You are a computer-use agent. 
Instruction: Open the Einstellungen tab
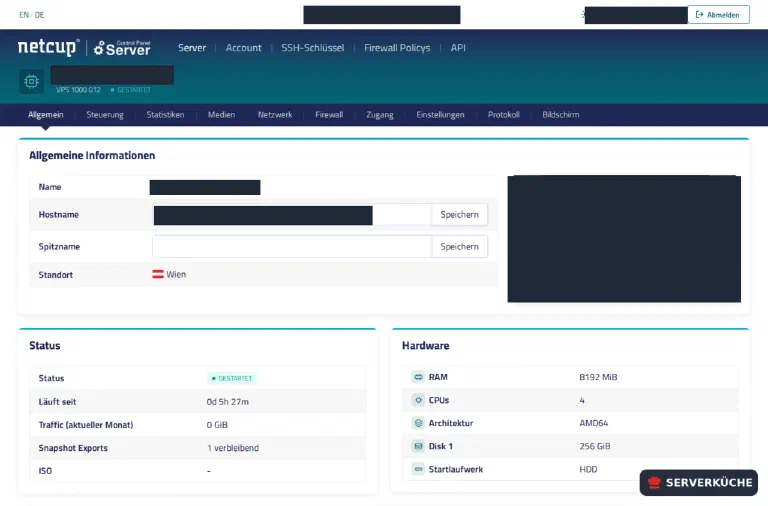tap(440, 115)
